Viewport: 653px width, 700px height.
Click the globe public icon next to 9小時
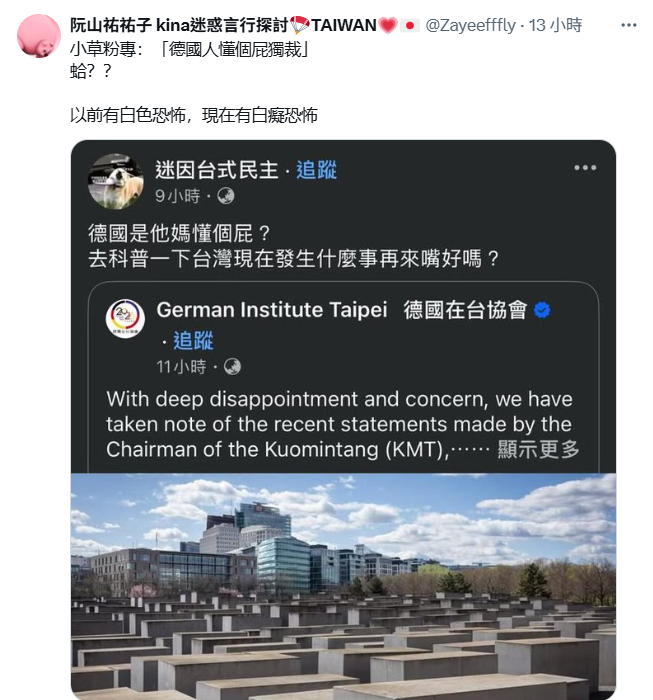pyautogui.click(x=225, y=196)
